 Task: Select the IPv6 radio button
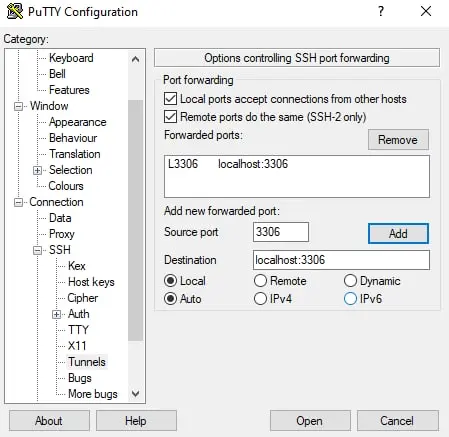(x=350, y=299)
